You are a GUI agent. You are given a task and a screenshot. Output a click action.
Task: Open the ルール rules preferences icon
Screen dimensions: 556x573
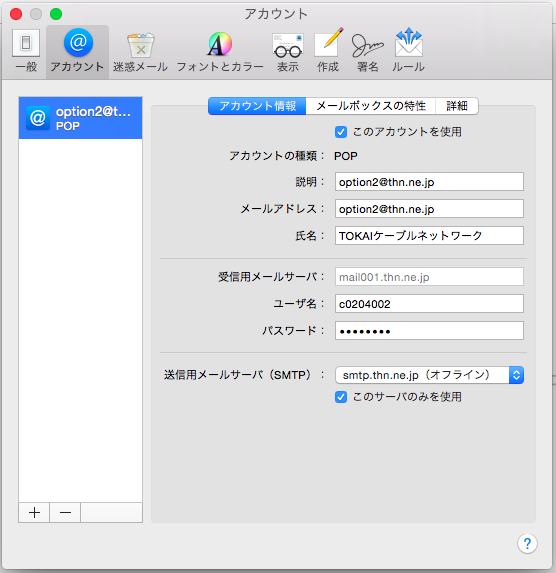tap(408, 51)
